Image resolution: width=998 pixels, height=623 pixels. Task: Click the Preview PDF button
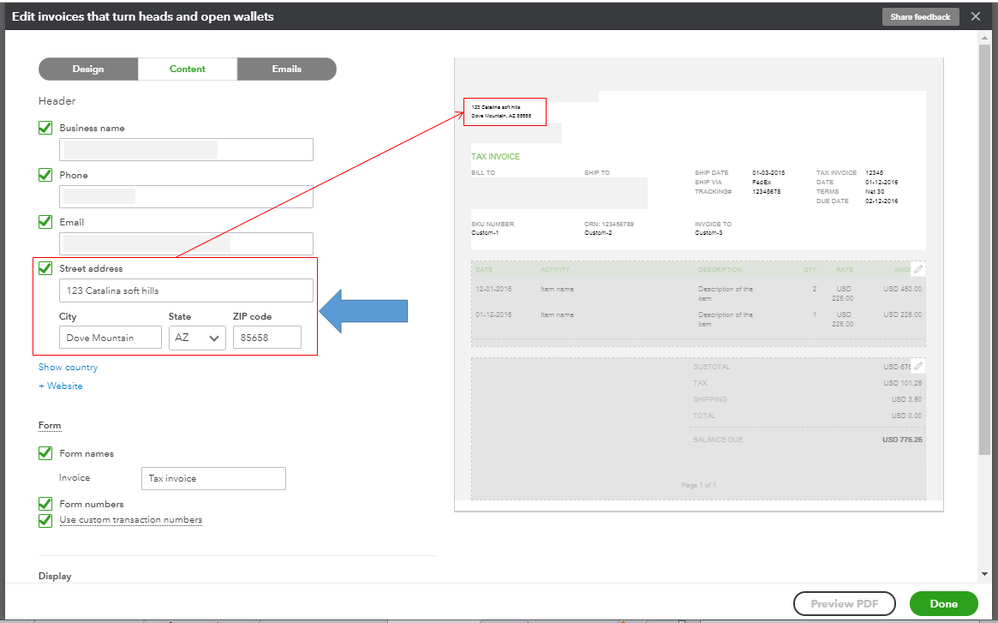click(x=844, y=603)
